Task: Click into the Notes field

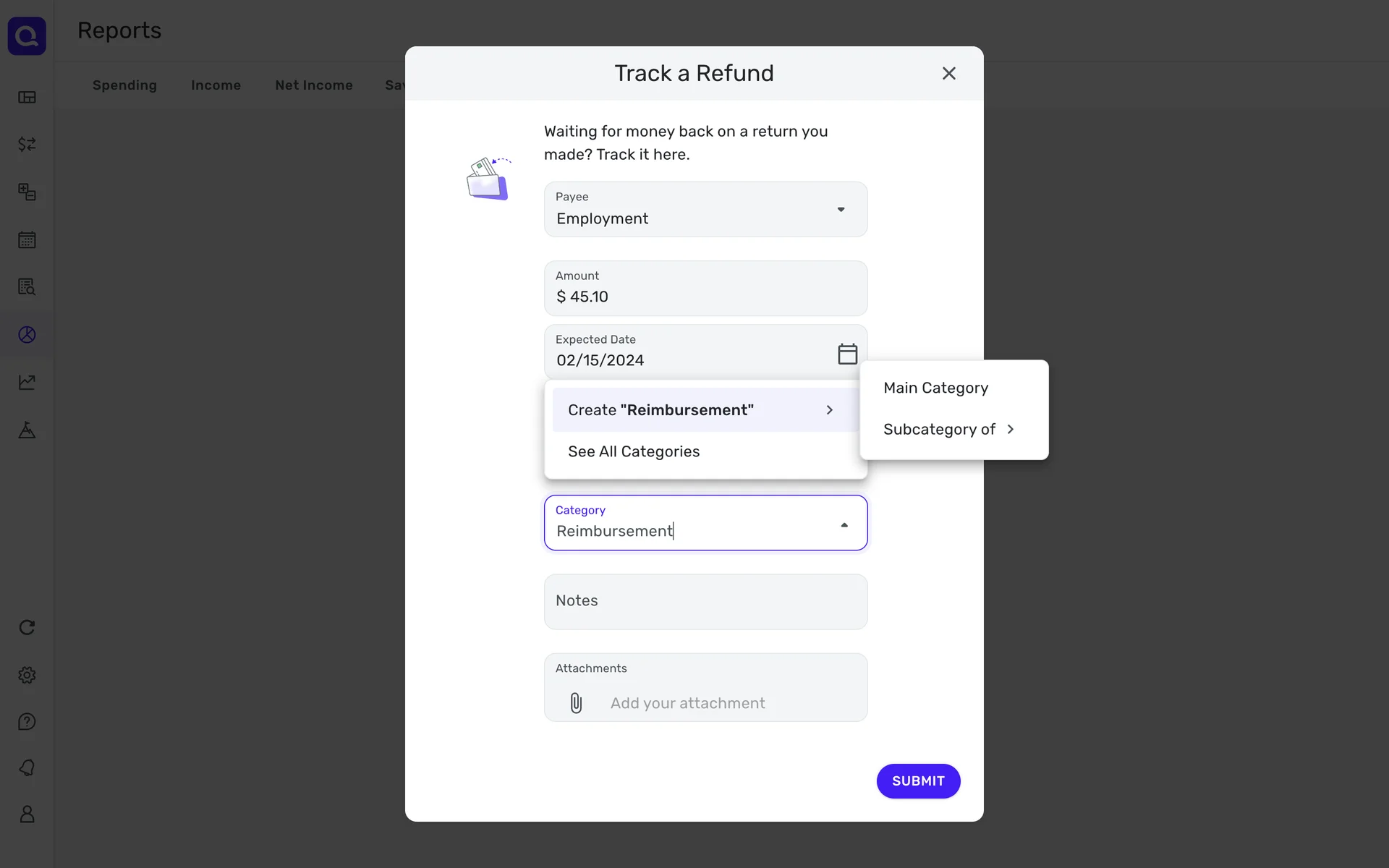Action: (705, 602)
